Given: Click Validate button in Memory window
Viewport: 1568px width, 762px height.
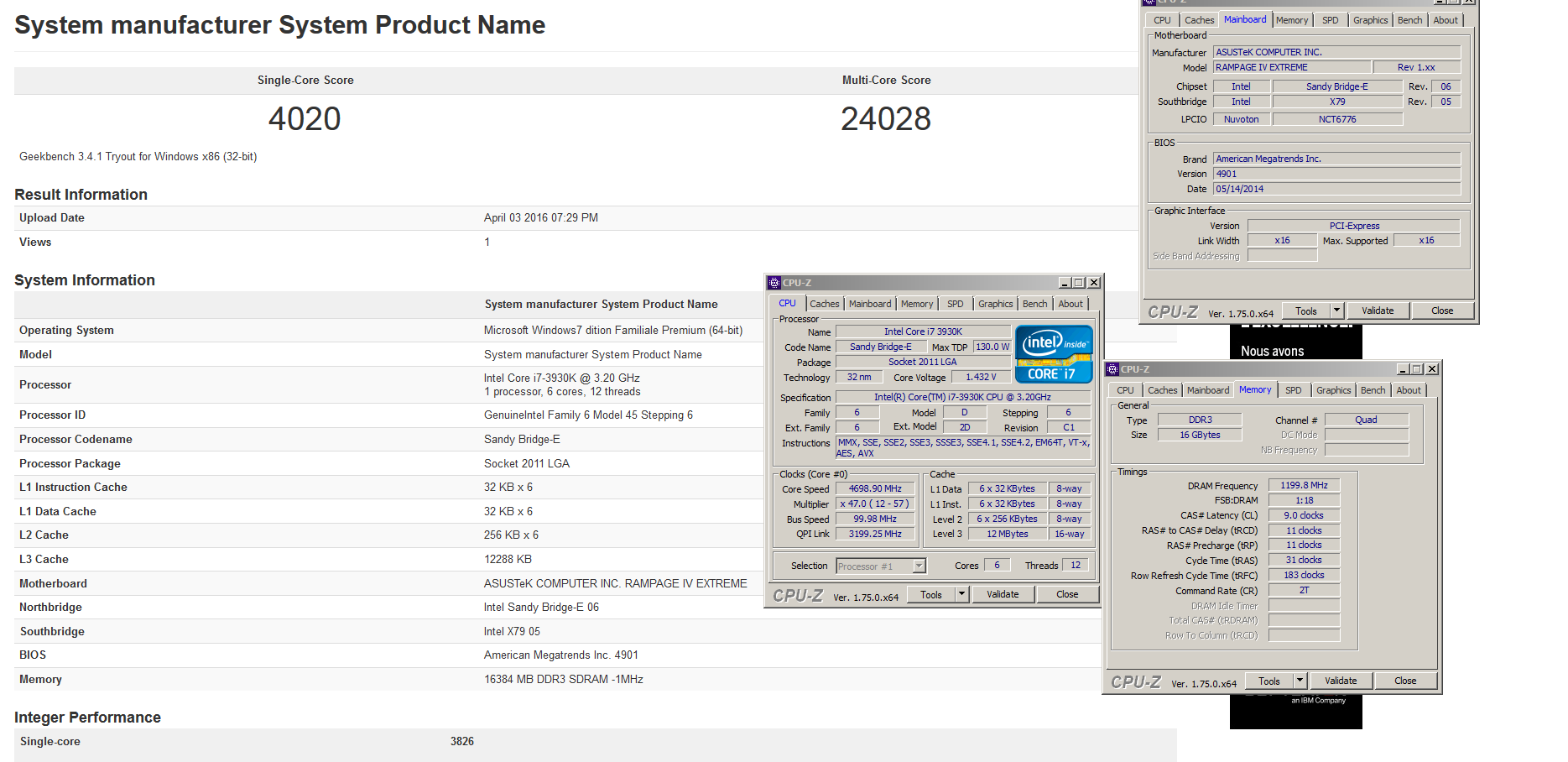Looking at the screenshot, I should (1341, 681).
